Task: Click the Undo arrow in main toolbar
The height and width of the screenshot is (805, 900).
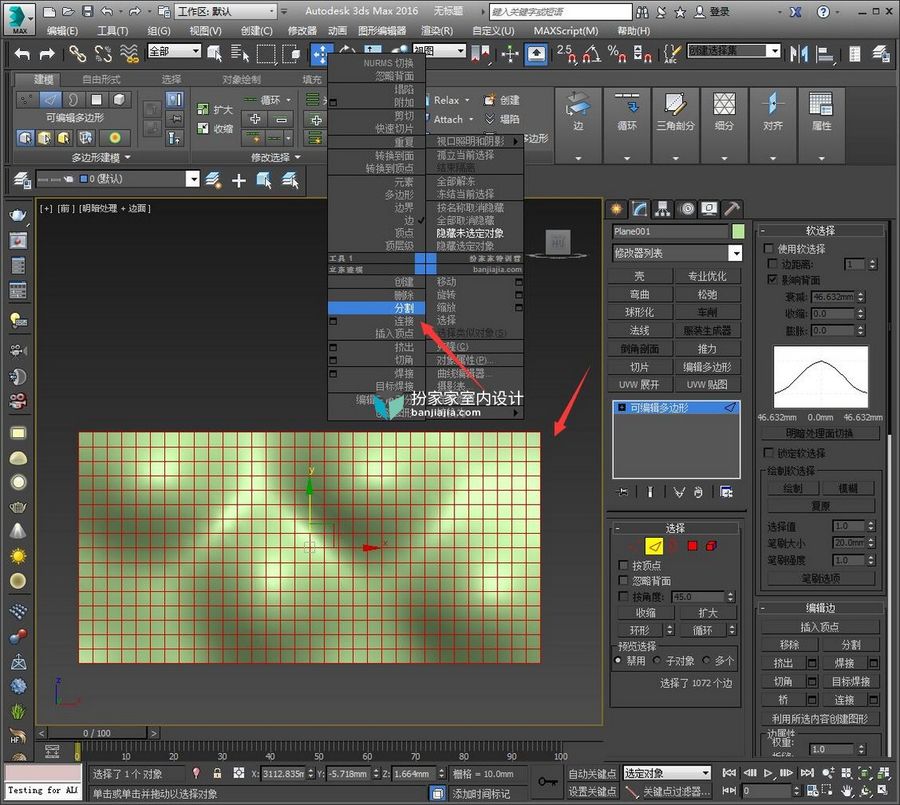Action: [x=22, y=54]
